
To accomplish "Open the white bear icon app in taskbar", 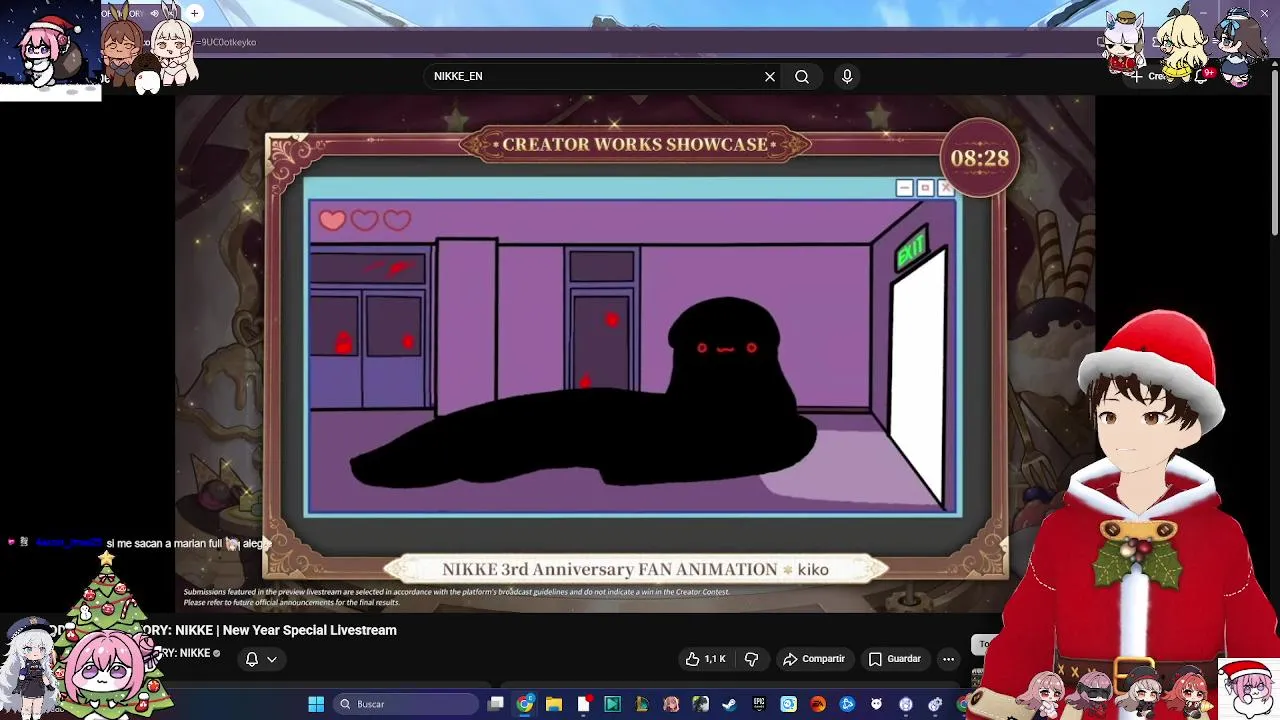I will point(876,704).
